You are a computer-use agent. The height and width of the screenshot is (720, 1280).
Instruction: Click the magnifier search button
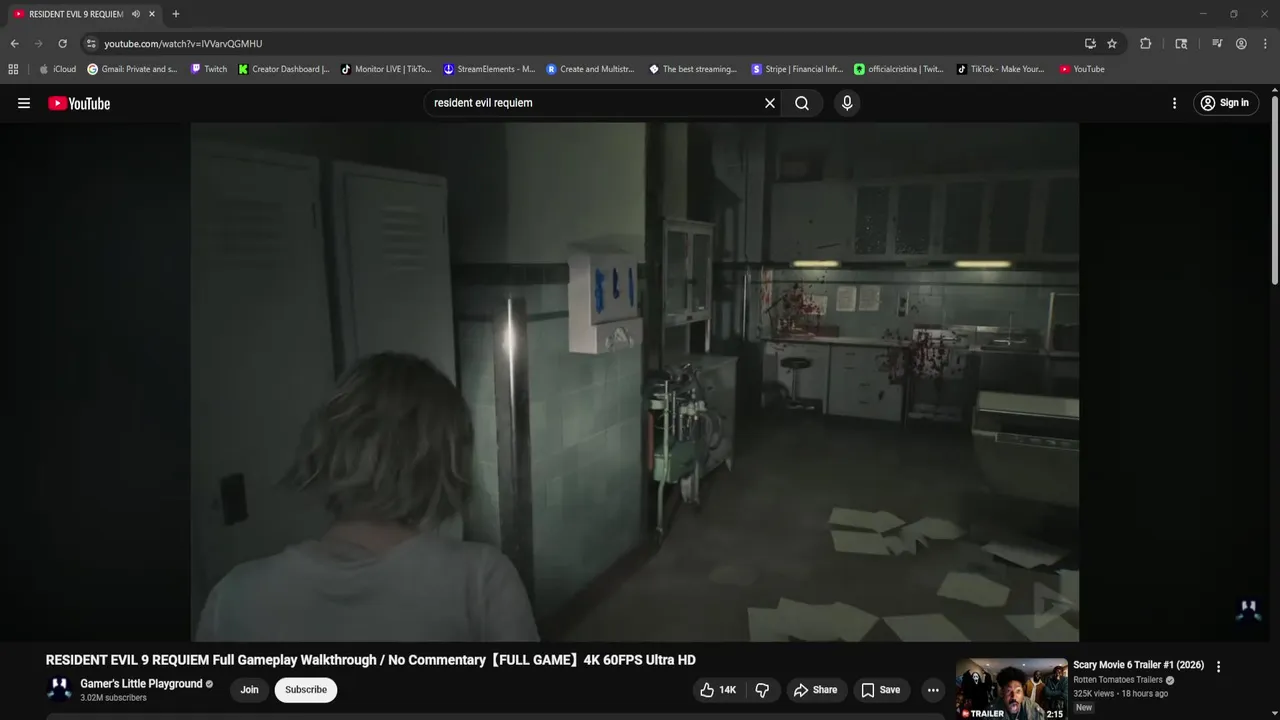(802, 103)
